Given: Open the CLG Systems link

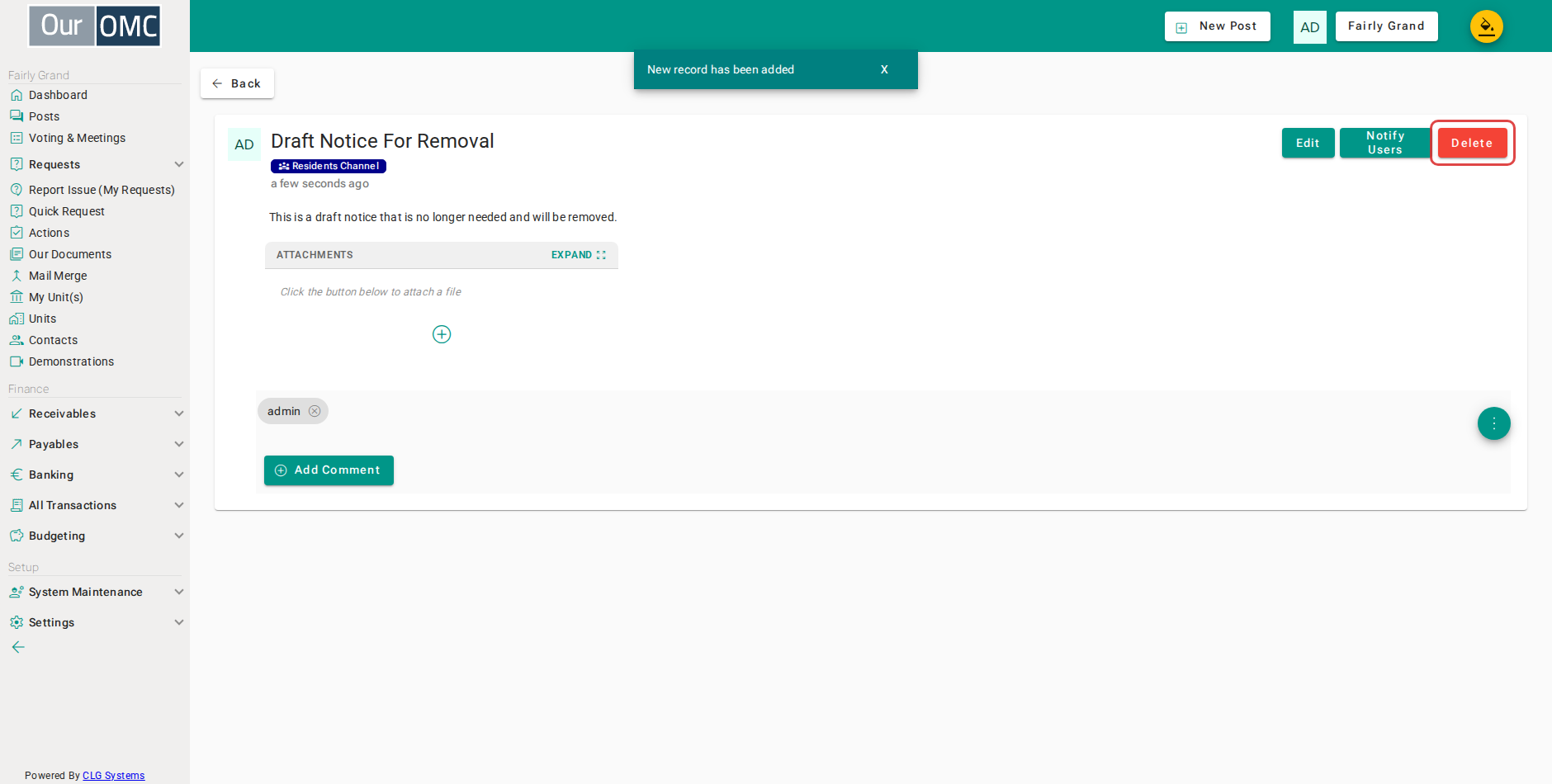Looking at the screenshot, I should (113, 776).
